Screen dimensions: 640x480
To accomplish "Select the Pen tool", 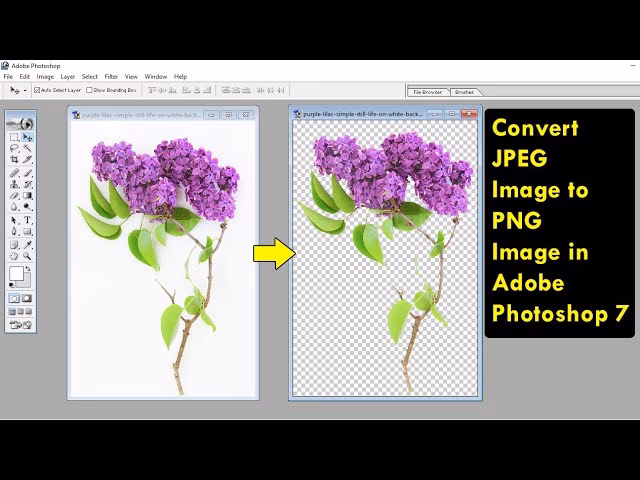I will point(14,231).
